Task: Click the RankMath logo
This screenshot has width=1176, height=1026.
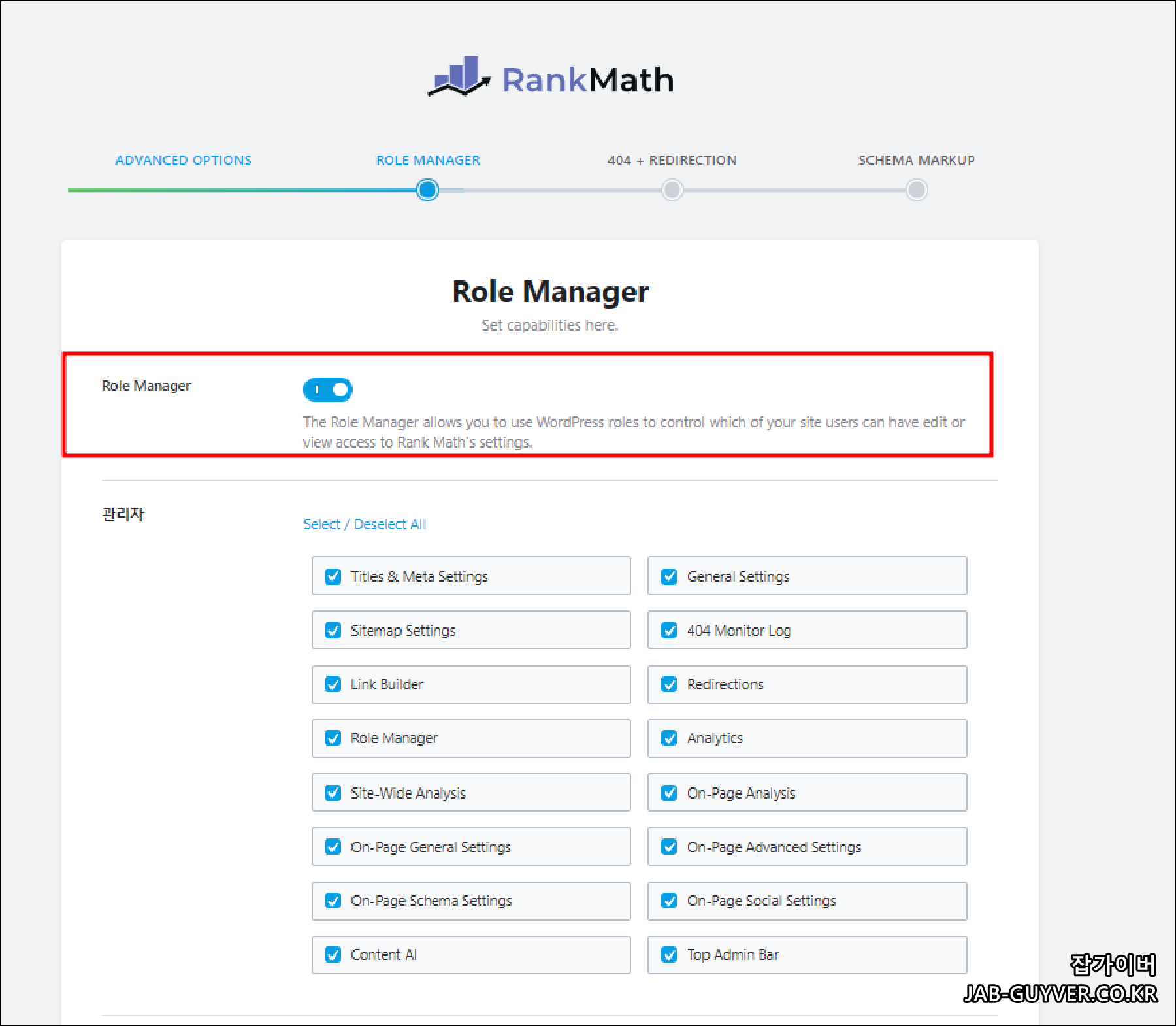Action: point(550,77)
